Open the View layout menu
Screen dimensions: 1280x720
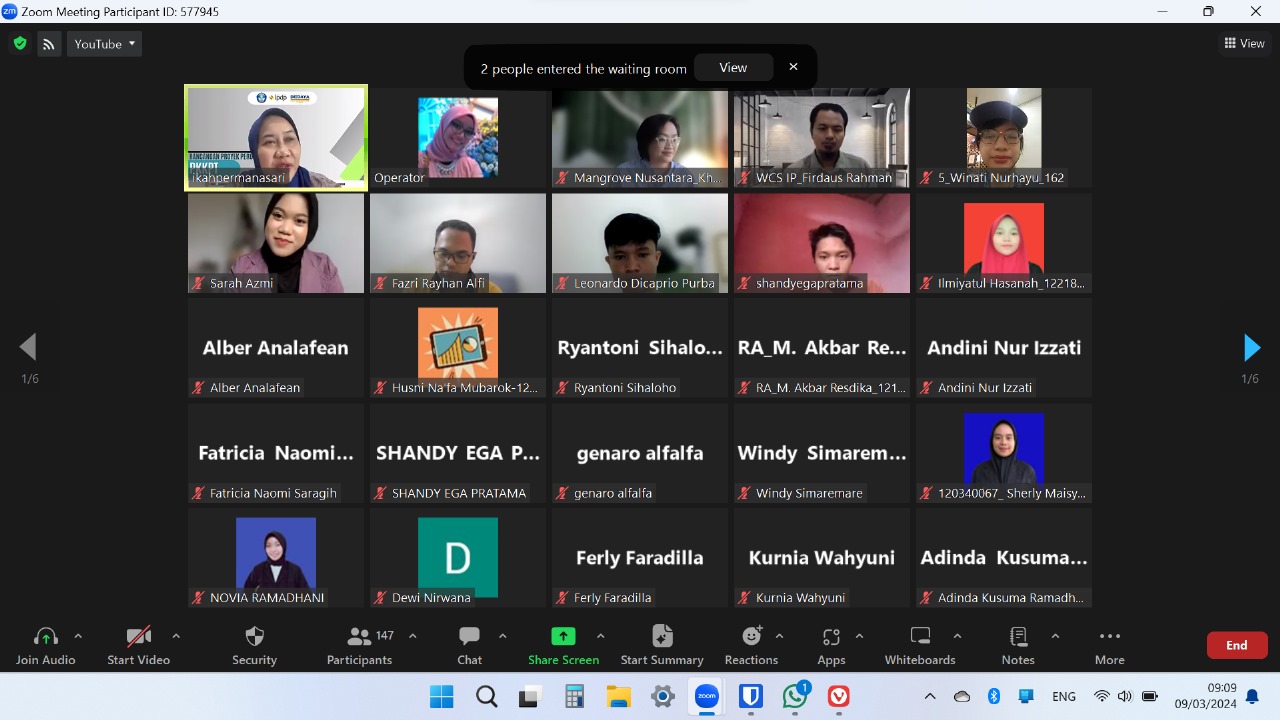point(1244,43)
